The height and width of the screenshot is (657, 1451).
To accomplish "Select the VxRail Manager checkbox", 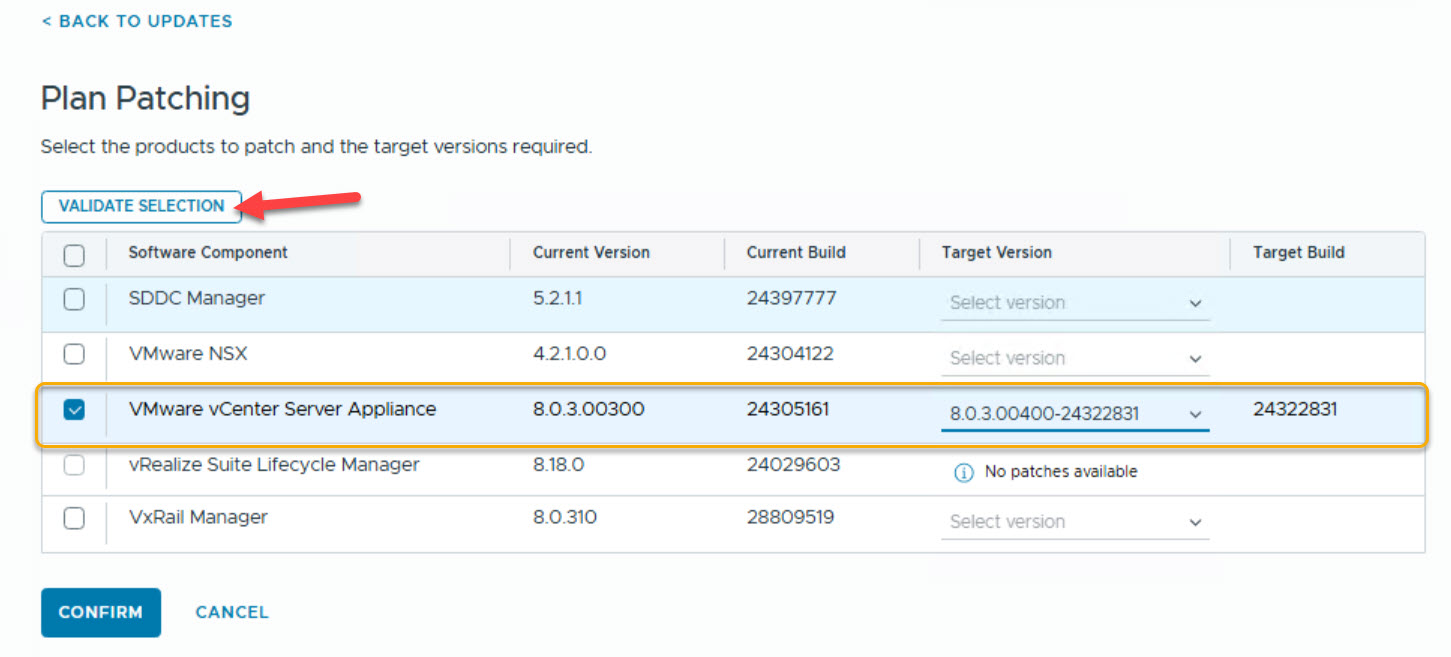I will pos(74,518).
